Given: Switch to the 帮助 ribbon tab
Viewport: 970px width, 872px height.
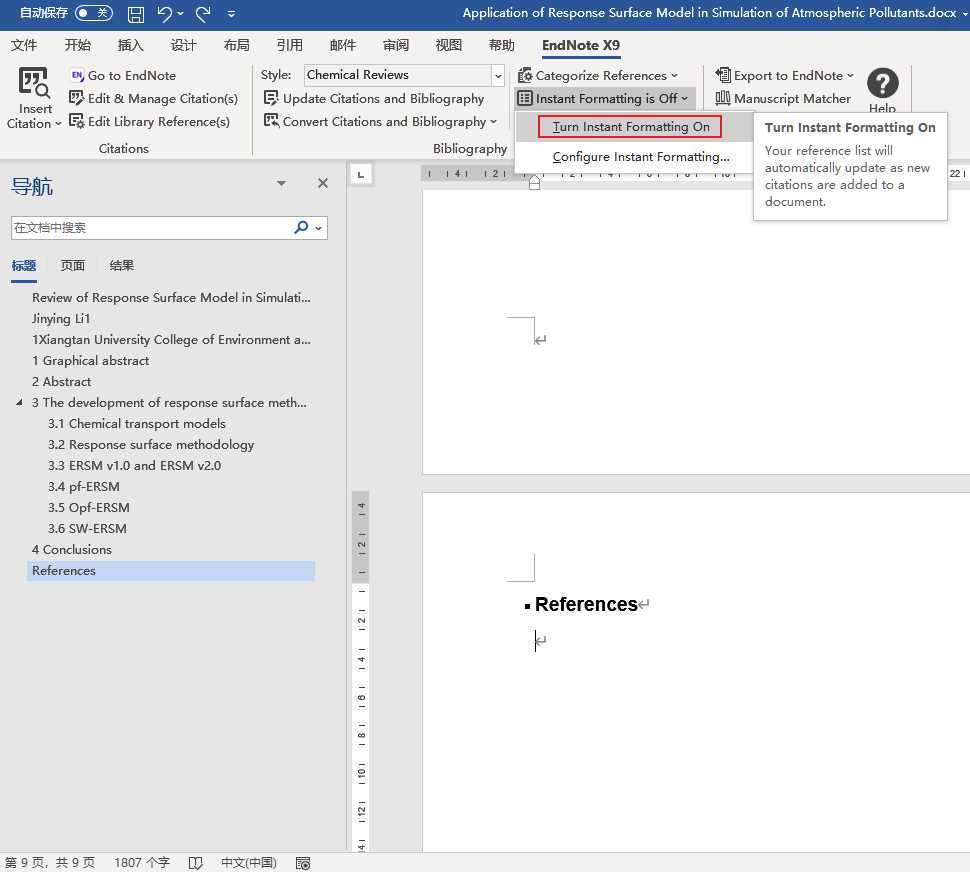Looking at the screenshot, I should click(x=502, y=45).
